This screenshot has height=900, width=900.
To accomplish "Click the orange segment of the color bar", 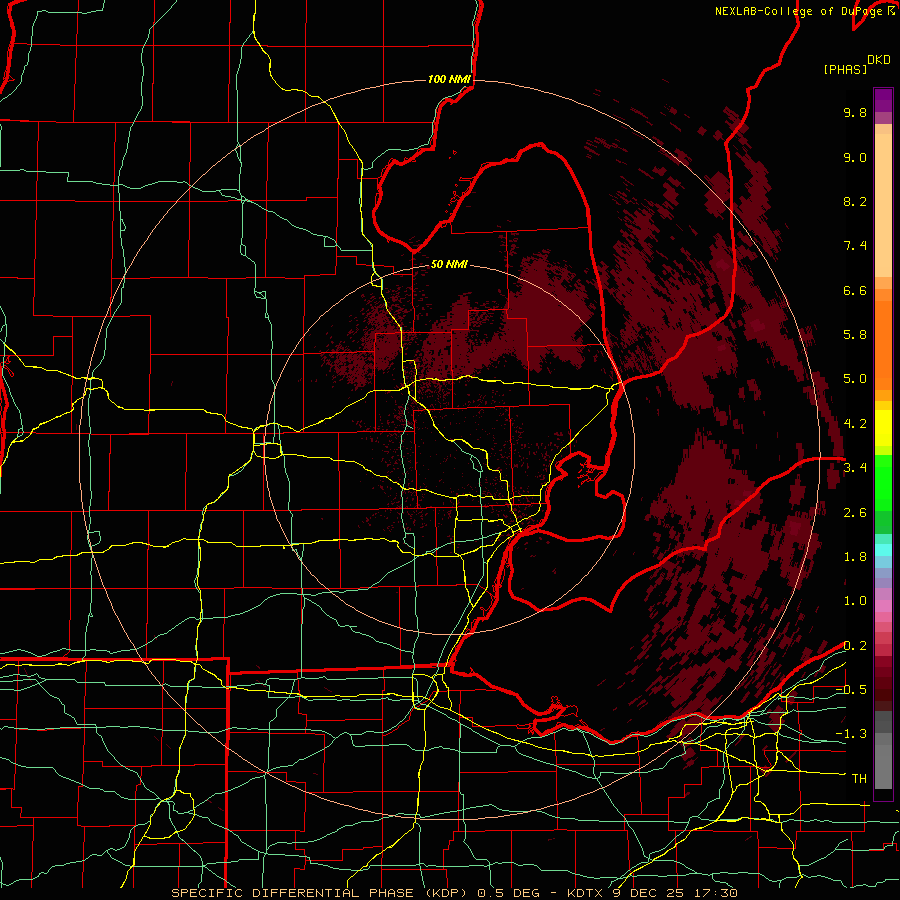I will pyautogui.click(x=883, y=340).
